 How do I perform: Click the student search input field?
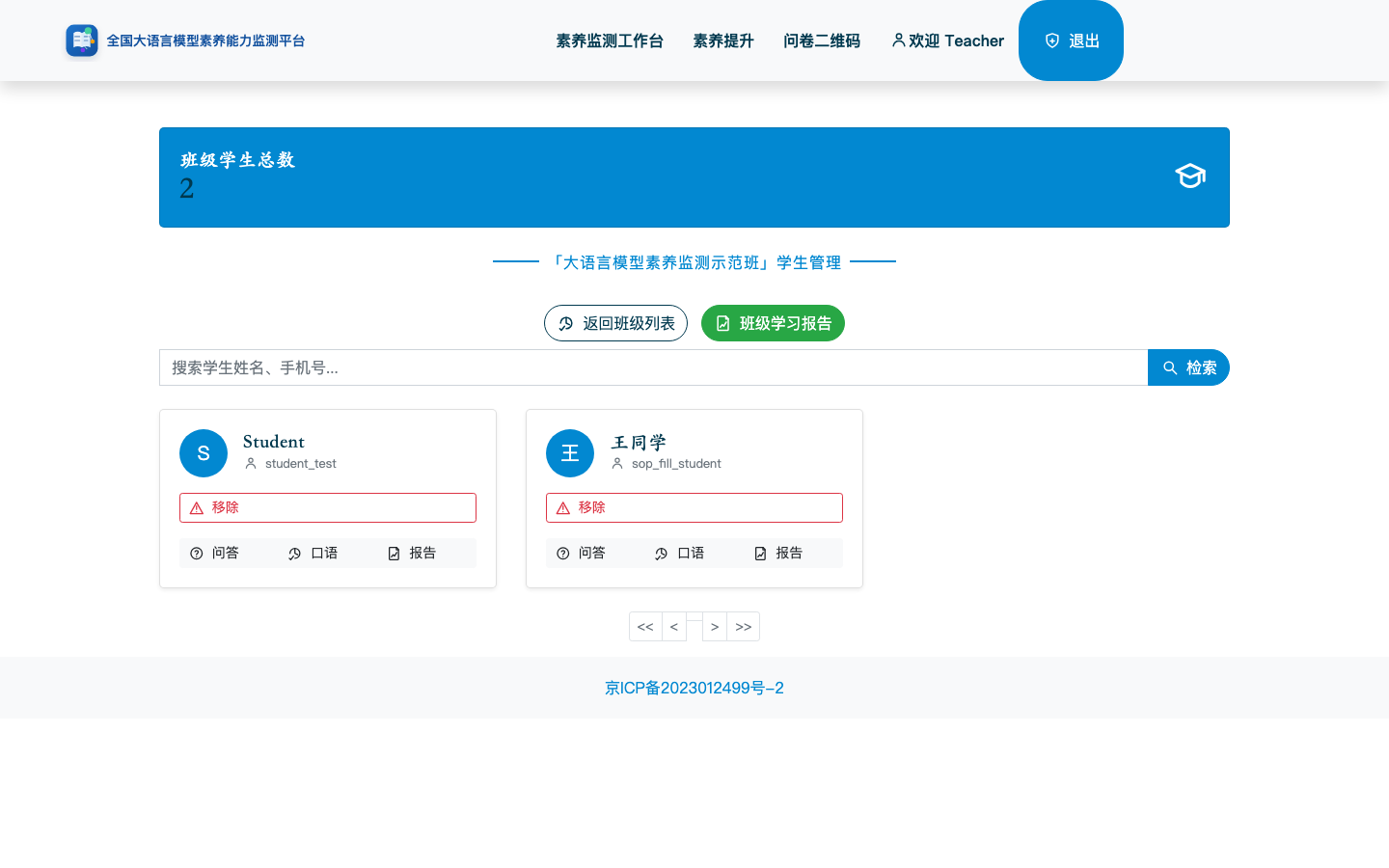(x=654, y=367)
